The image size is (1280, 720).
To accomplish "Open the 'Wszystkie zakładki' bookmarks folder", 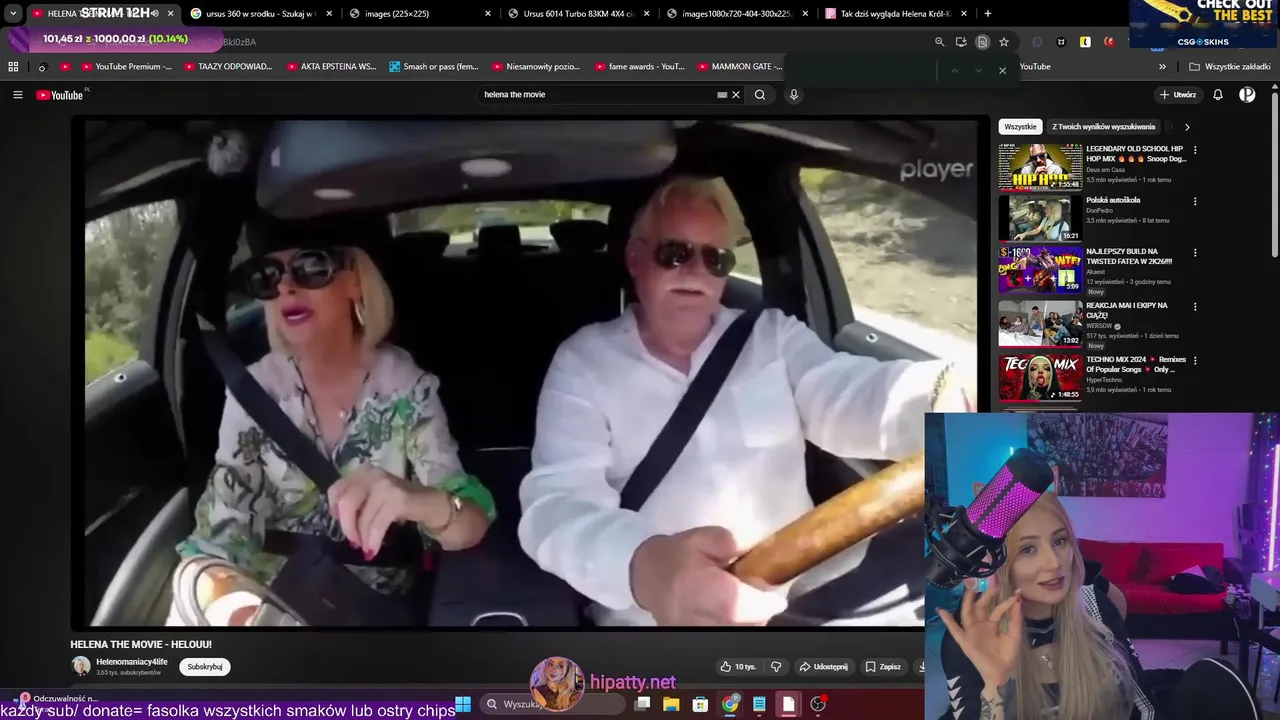I will (x=1230, y=67).
